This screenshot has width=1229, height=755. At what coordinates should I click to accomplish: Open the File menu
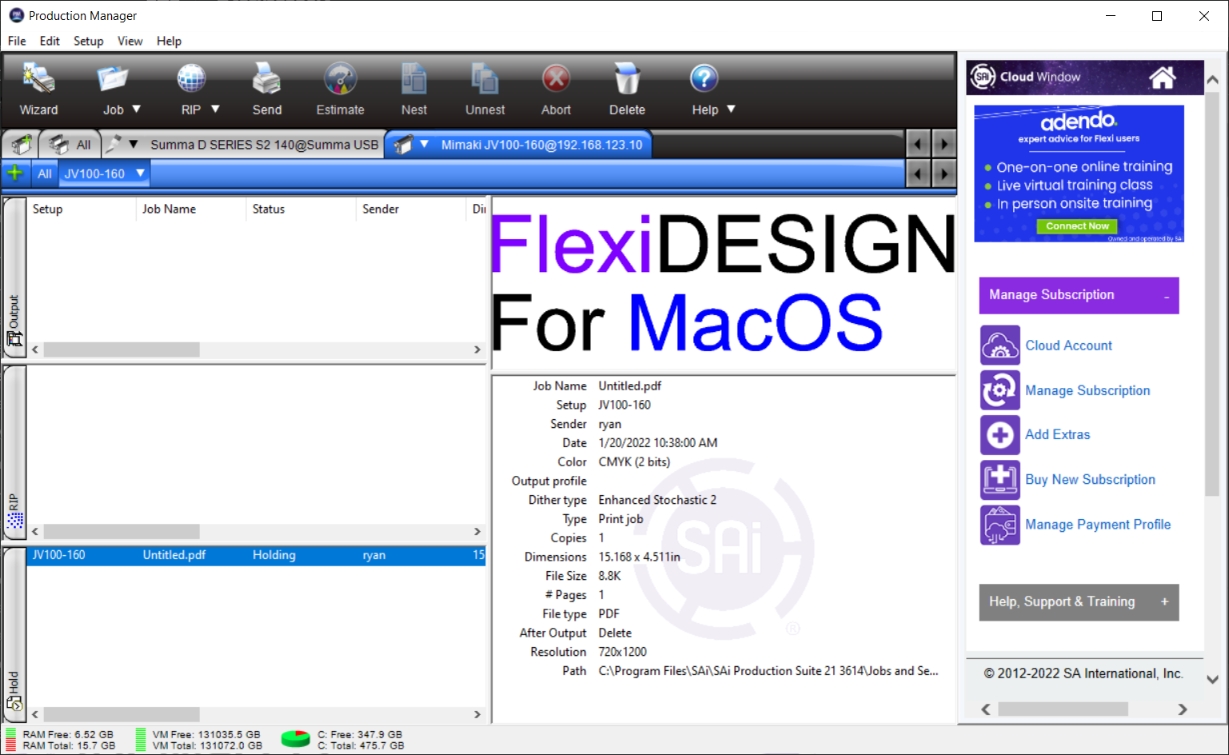(16, 41)
